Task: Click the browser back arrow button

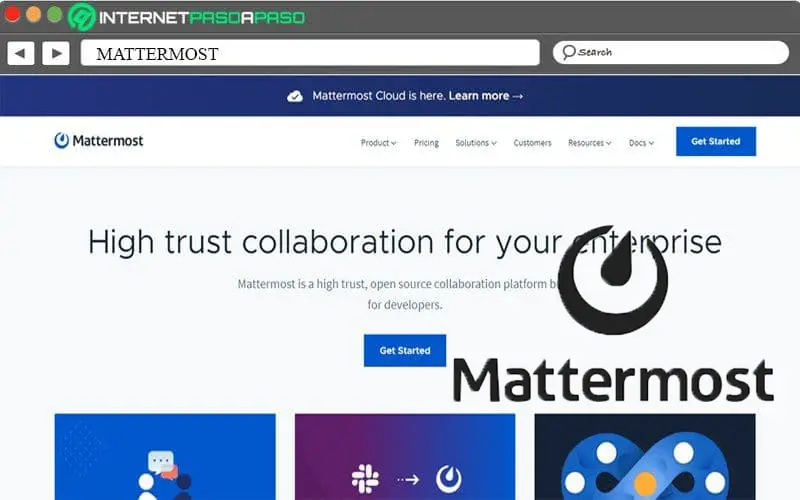Action: click(21, 53)
